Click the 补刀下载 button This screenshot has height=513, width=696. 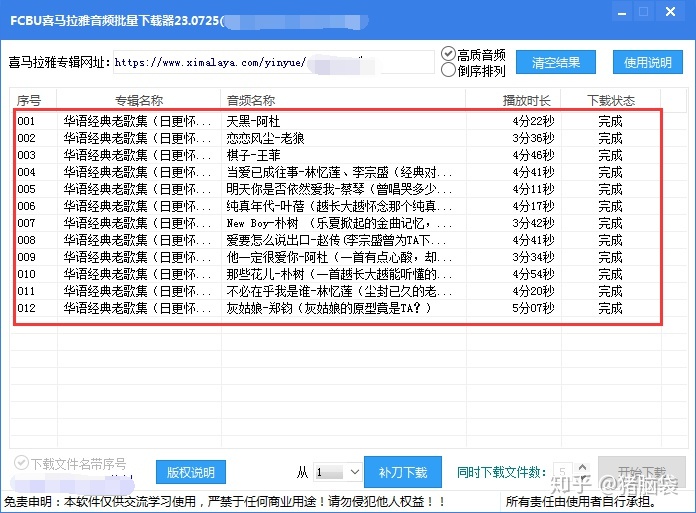pyautogui.click(x=403, y=472)
